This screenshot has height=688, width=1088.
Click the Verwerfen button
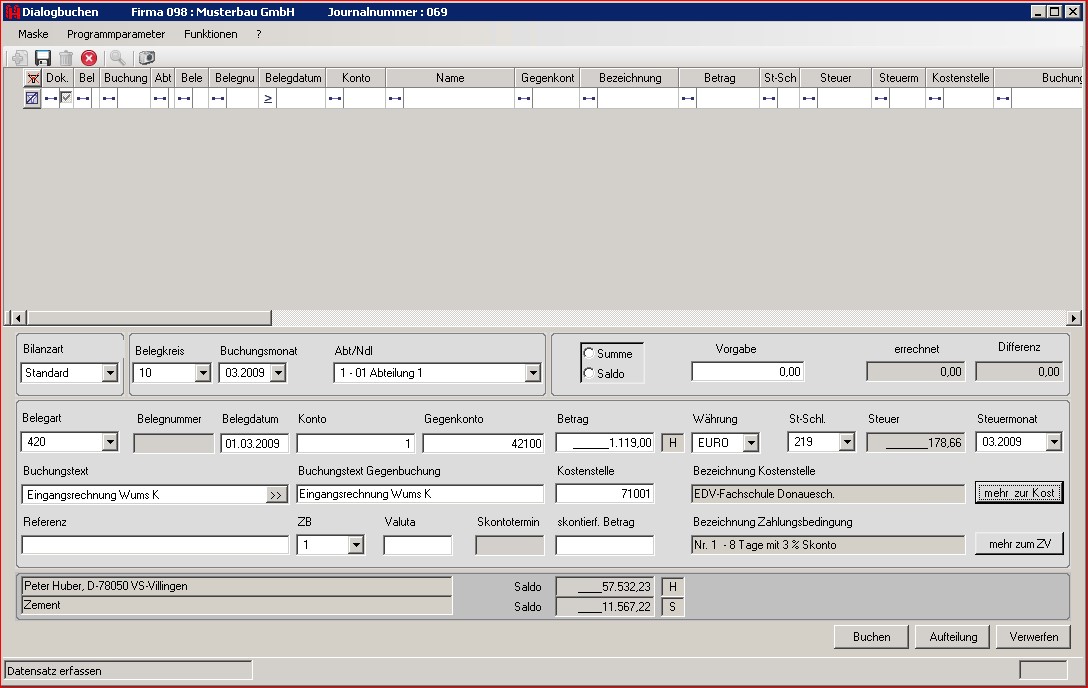(1033, 637)
